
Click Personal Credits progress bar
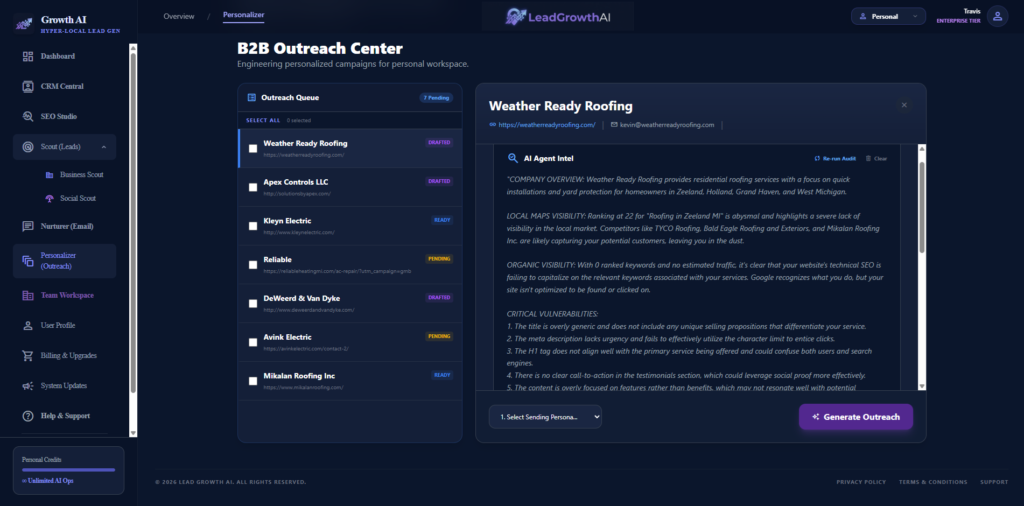click(x=69, y=469)
